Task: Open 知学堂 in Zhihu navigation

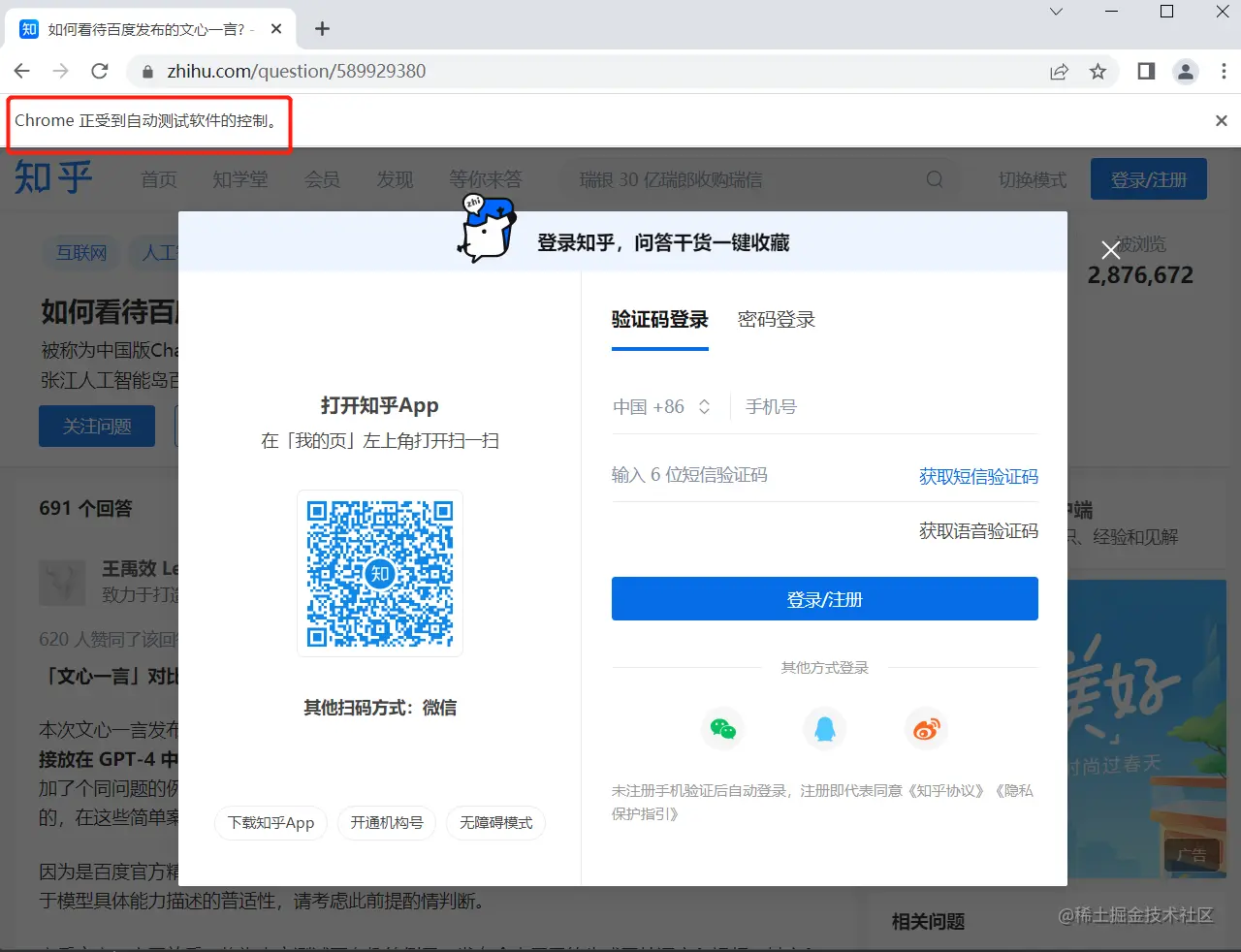Action: [240, 179]
